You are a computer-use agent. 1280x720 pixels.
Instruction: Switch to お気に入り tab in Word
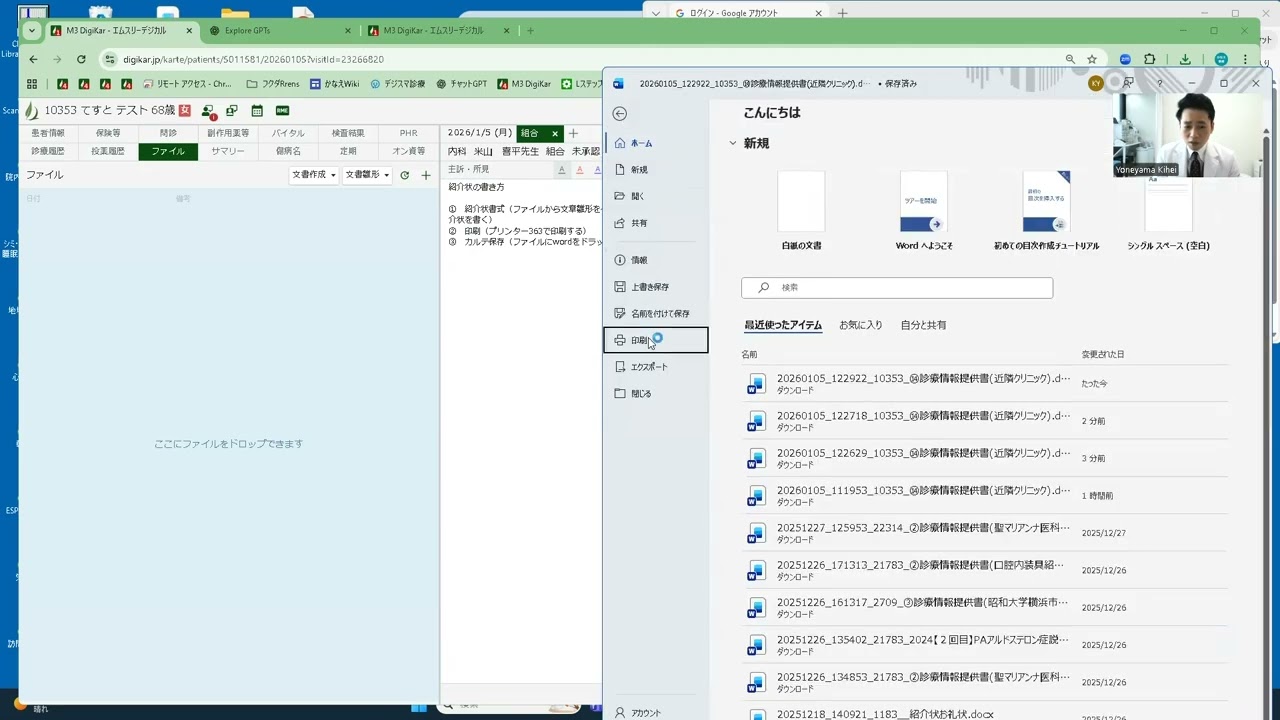pos(860,325)
